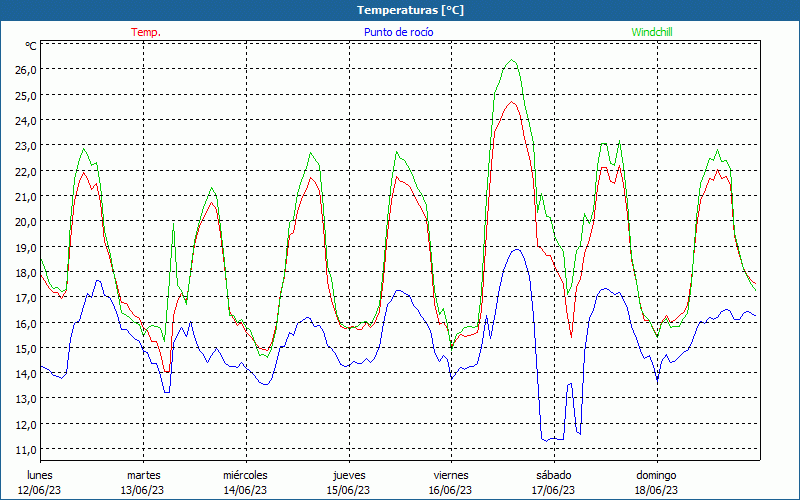Click the 'martes' day label

point(144,475)
